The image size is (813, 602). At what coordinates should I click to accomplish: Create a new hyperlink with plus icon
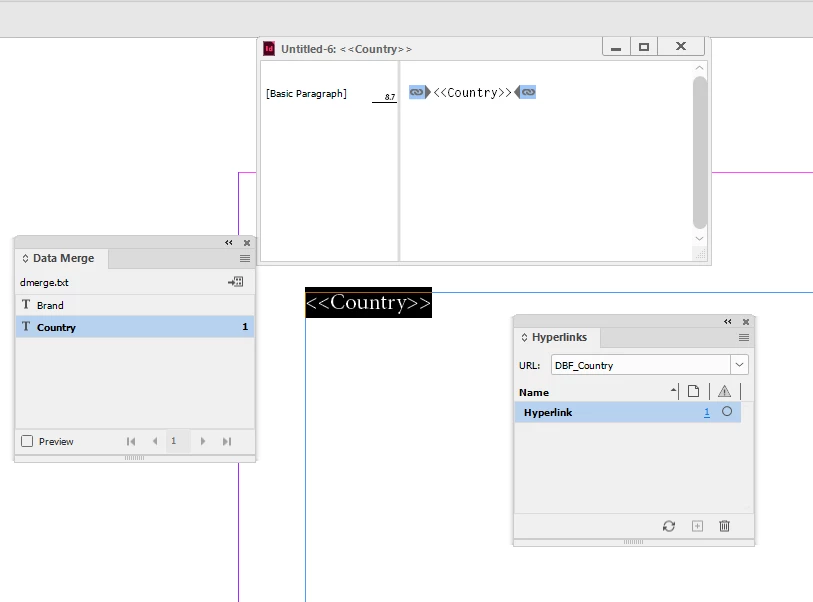click(697, 526)
